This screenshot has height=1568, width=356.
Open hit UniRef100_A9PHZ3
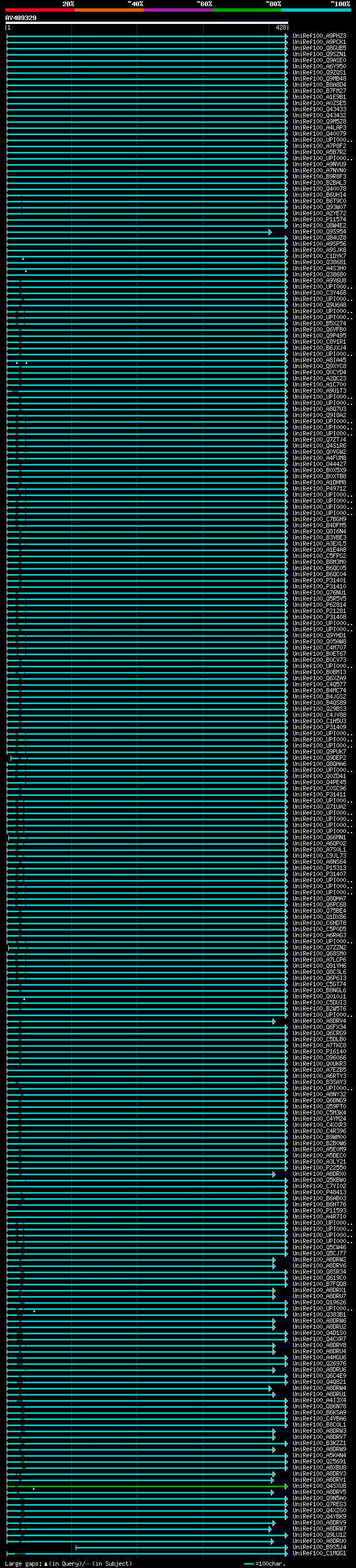coord(319,36)
